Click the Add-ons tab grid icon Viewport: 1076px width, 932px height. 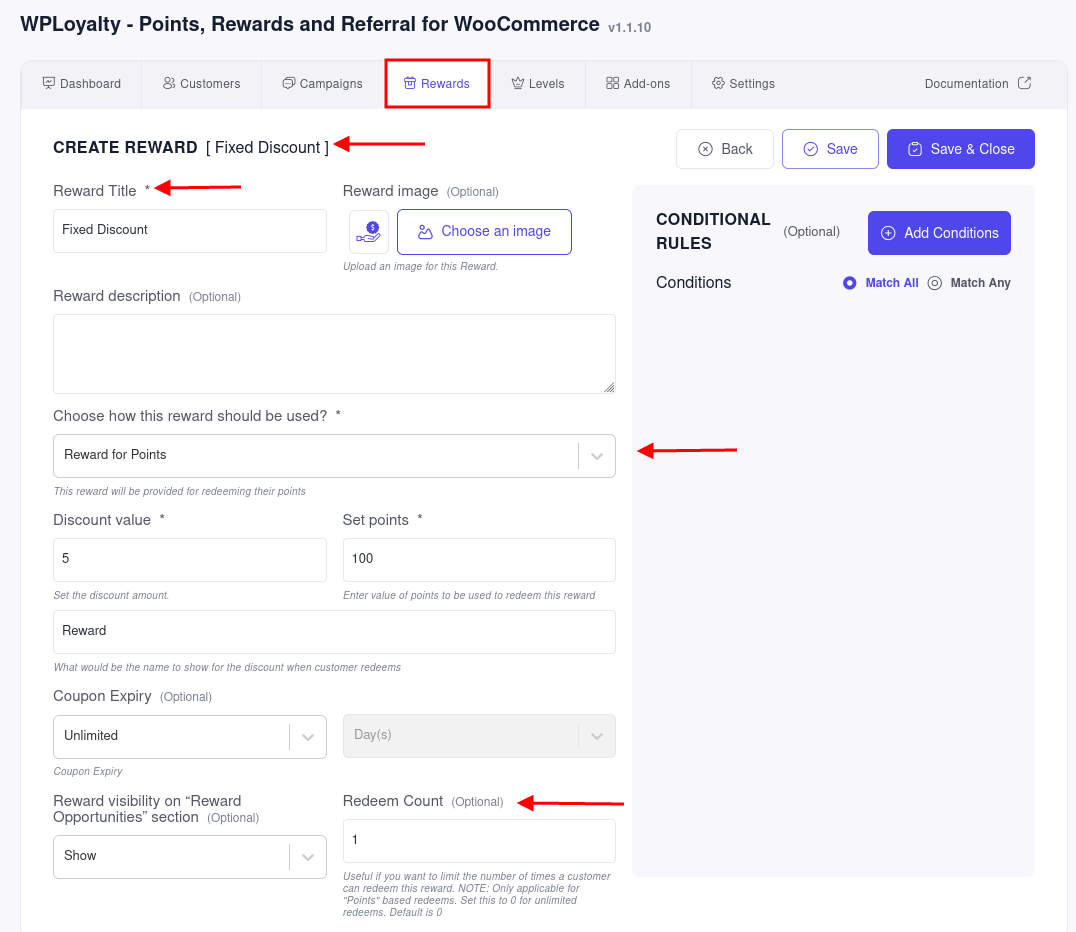pyautogui.click(x=613, y=83)
